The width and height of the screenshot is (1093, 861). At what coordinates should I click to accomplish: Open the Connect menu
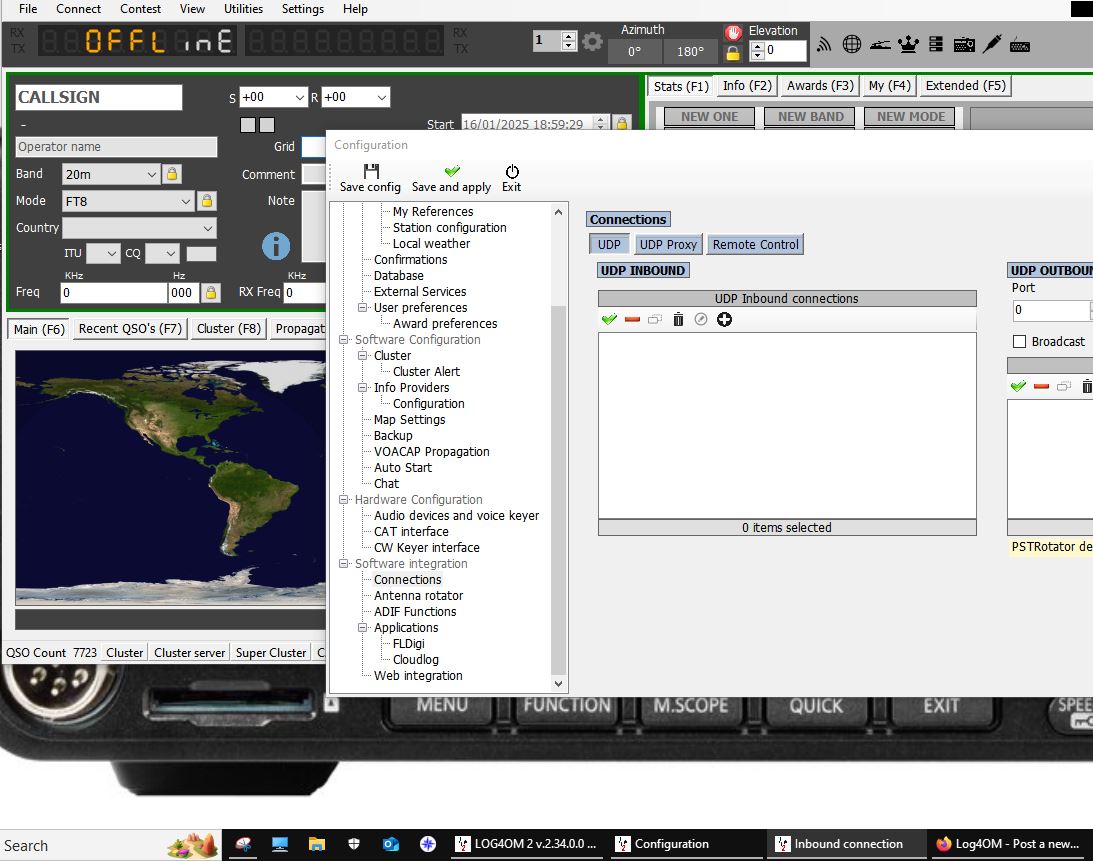[78, 9]
